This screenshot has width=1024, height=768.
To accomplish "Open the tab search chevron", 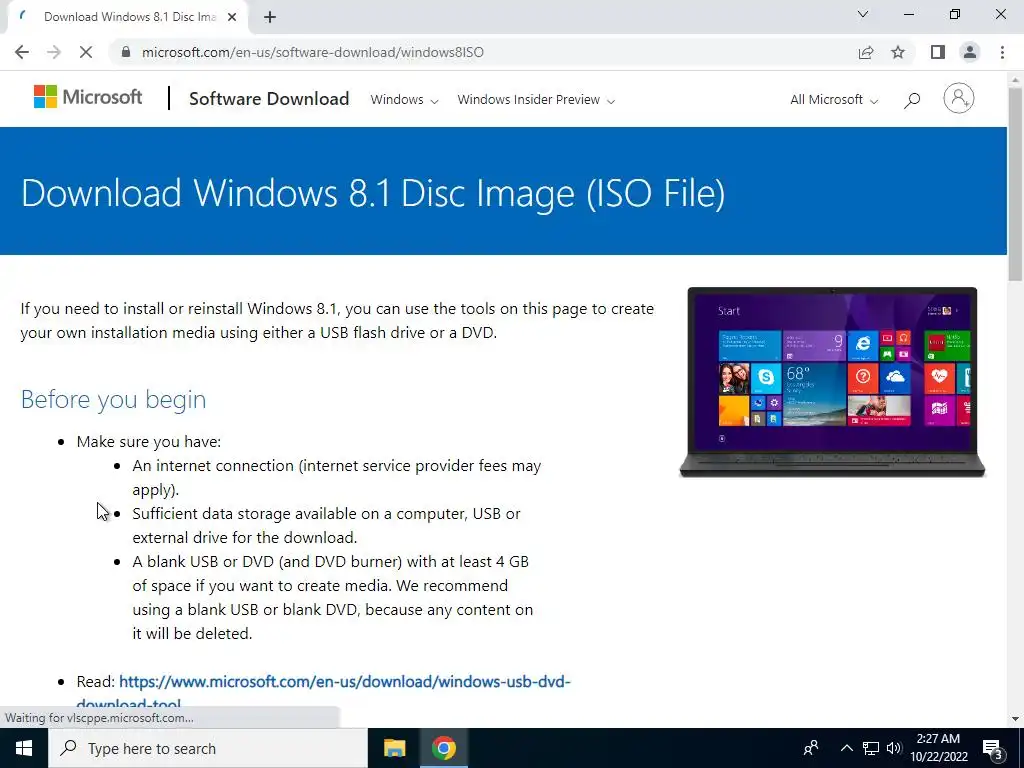I will (863, 14).
